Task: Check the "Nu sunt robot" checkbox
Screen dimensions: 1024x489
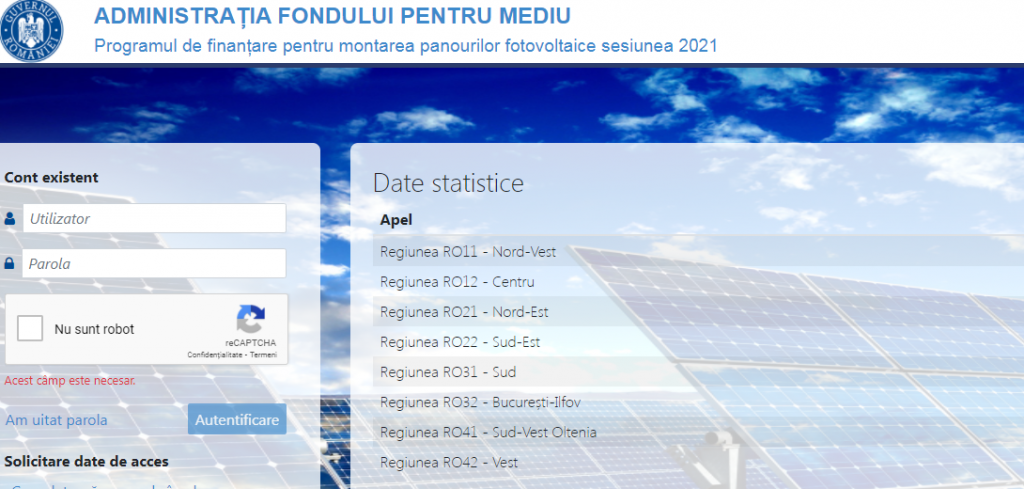Action: tap(30, 328)
